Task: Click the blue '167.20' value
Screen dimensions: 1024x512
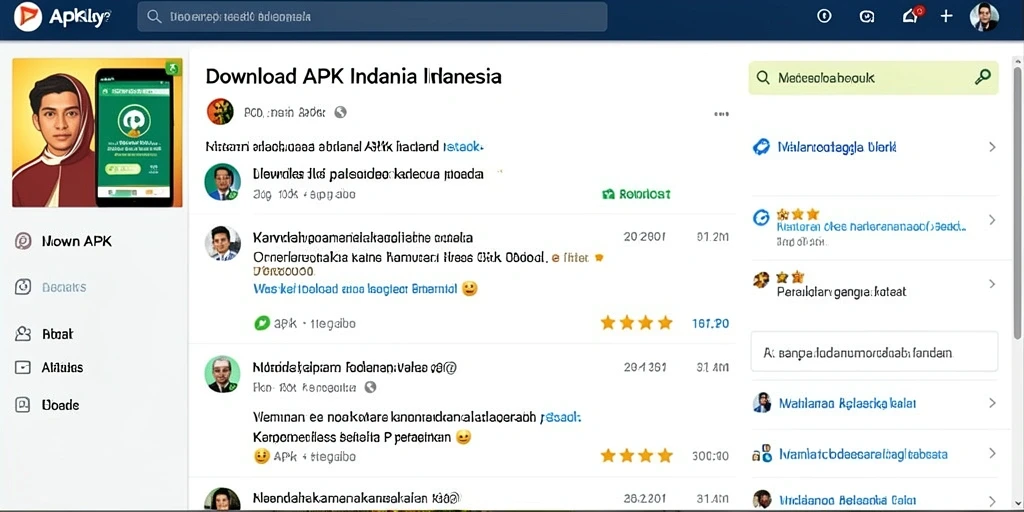Action: (x=710, y=323)
